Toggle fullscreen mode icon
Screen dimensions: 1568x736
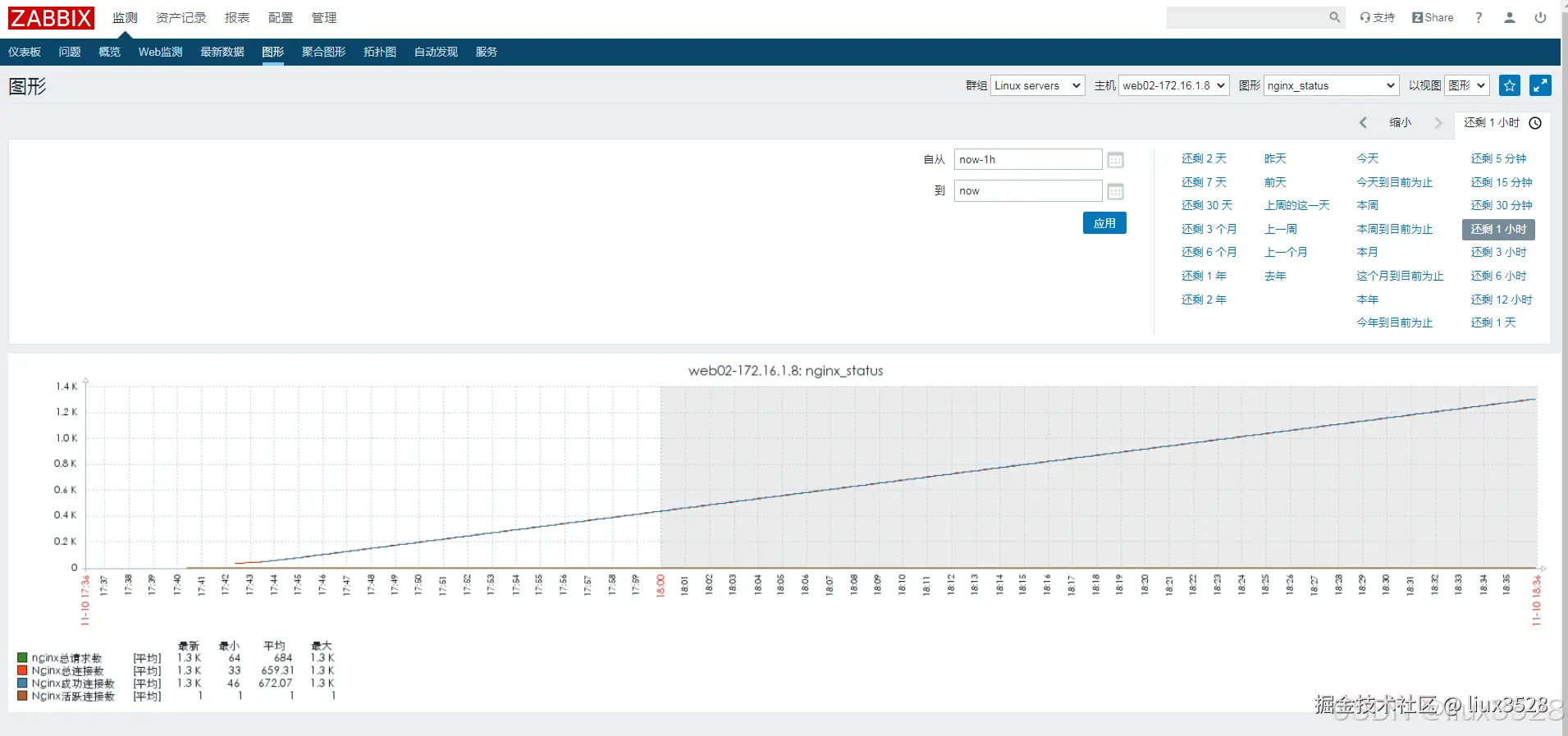tap(1540, 85)
